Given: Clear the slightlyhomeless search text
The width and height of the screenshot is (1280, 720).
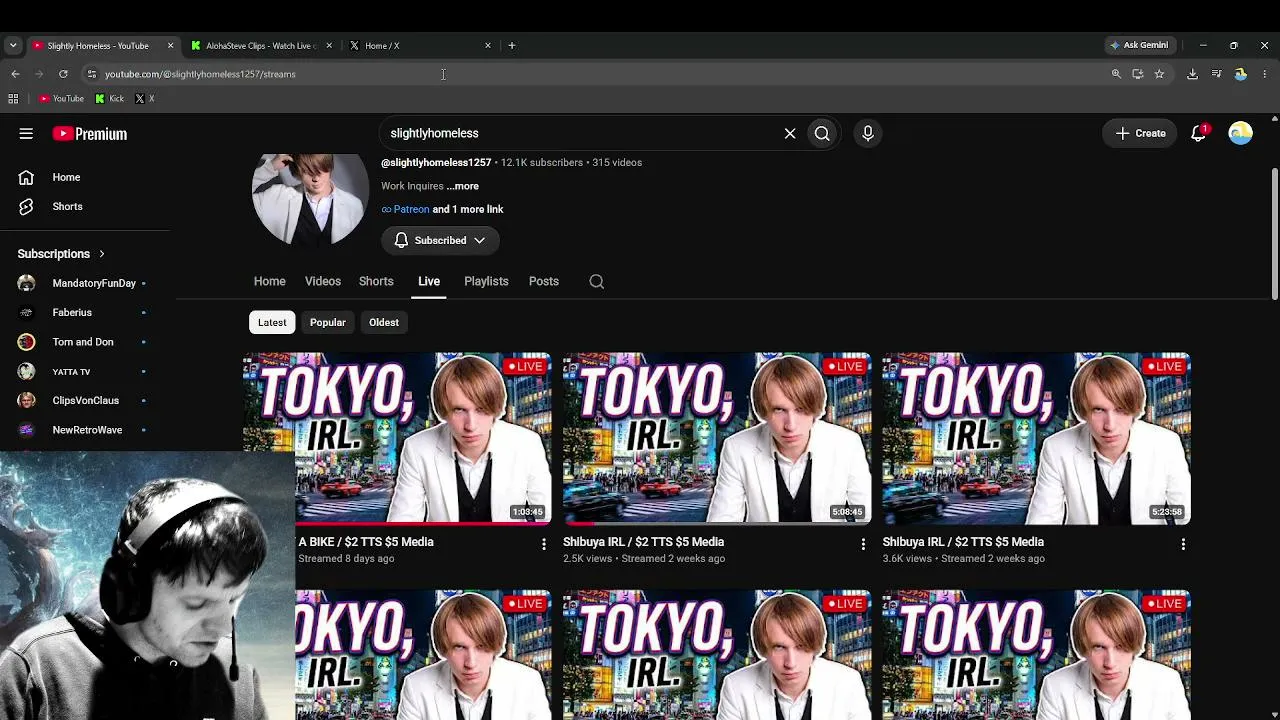Looking at the screenshot, I should click(x=790, y=133).
